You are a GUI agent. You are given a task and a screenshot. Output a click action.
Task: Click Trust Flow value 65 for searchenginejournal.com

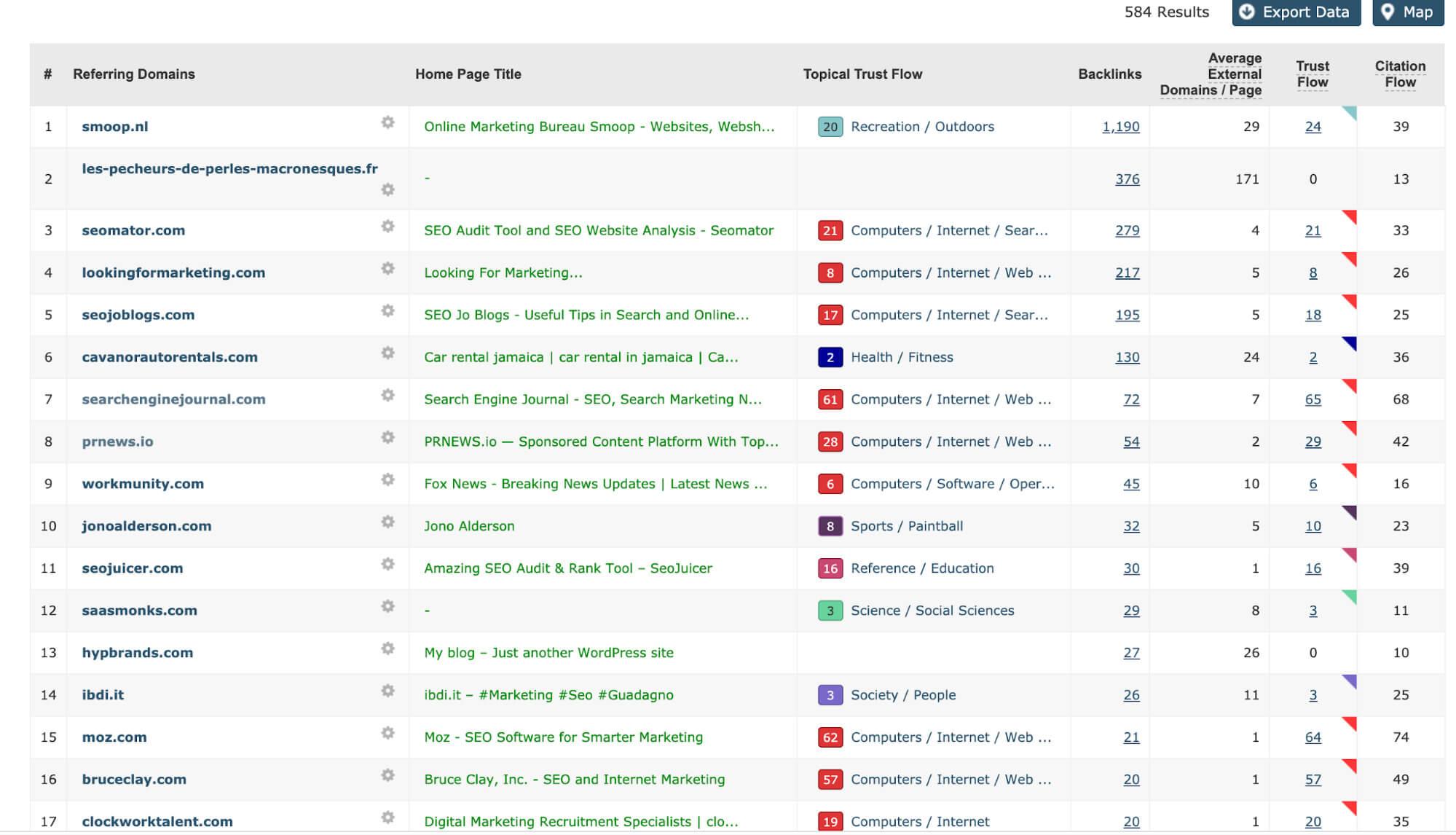pyautogui.click(x=1313, y=399)
